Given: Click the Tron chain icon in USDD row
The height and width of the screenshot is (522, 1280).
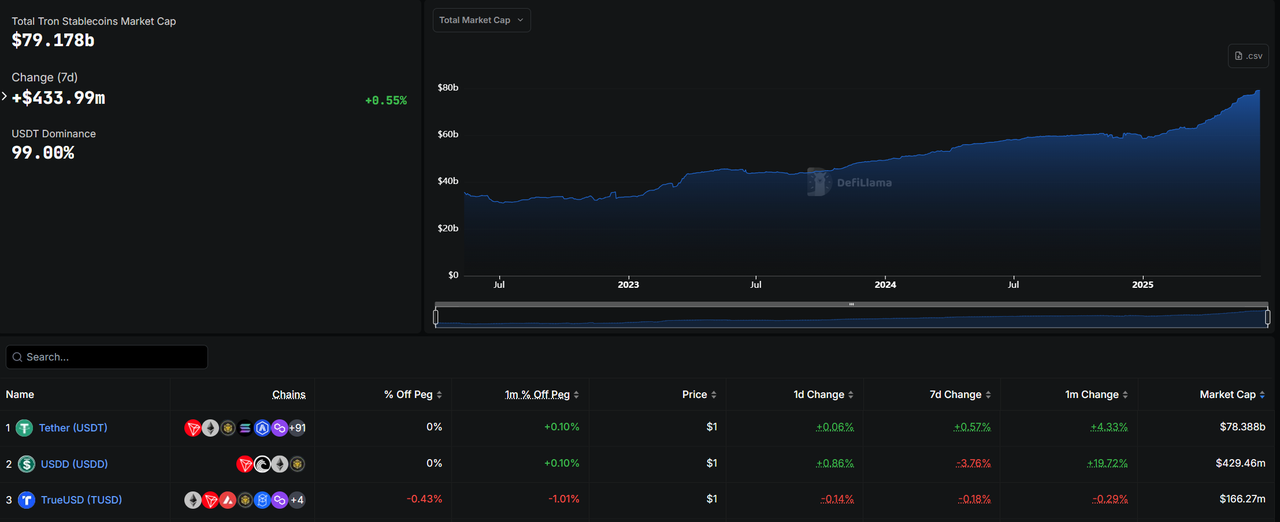Looking at the screenshot, I should 245,464.
